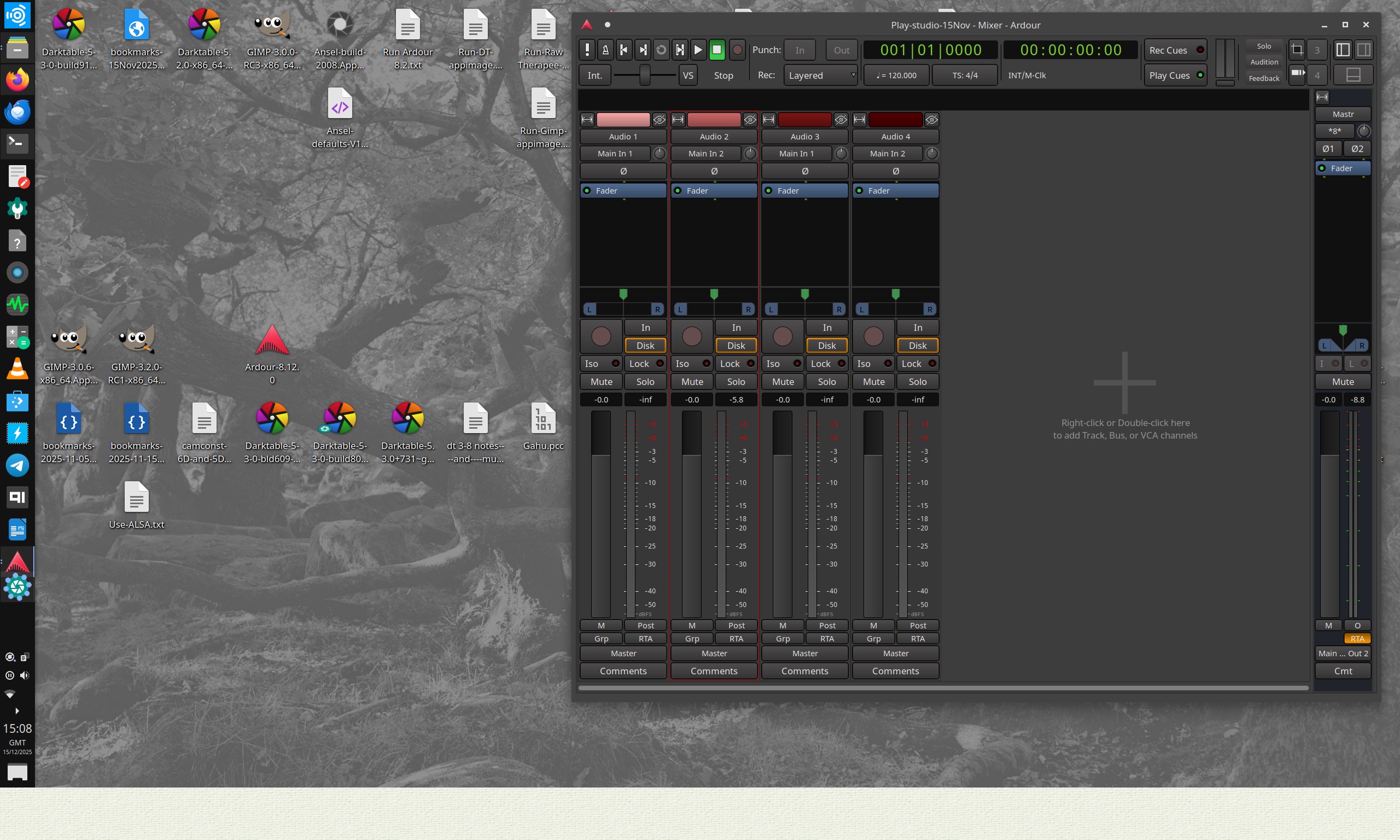The width and height of the screenshot is (1400, 840).
Task: Click the tempo 120.000 field
Action: coord(896,75)
